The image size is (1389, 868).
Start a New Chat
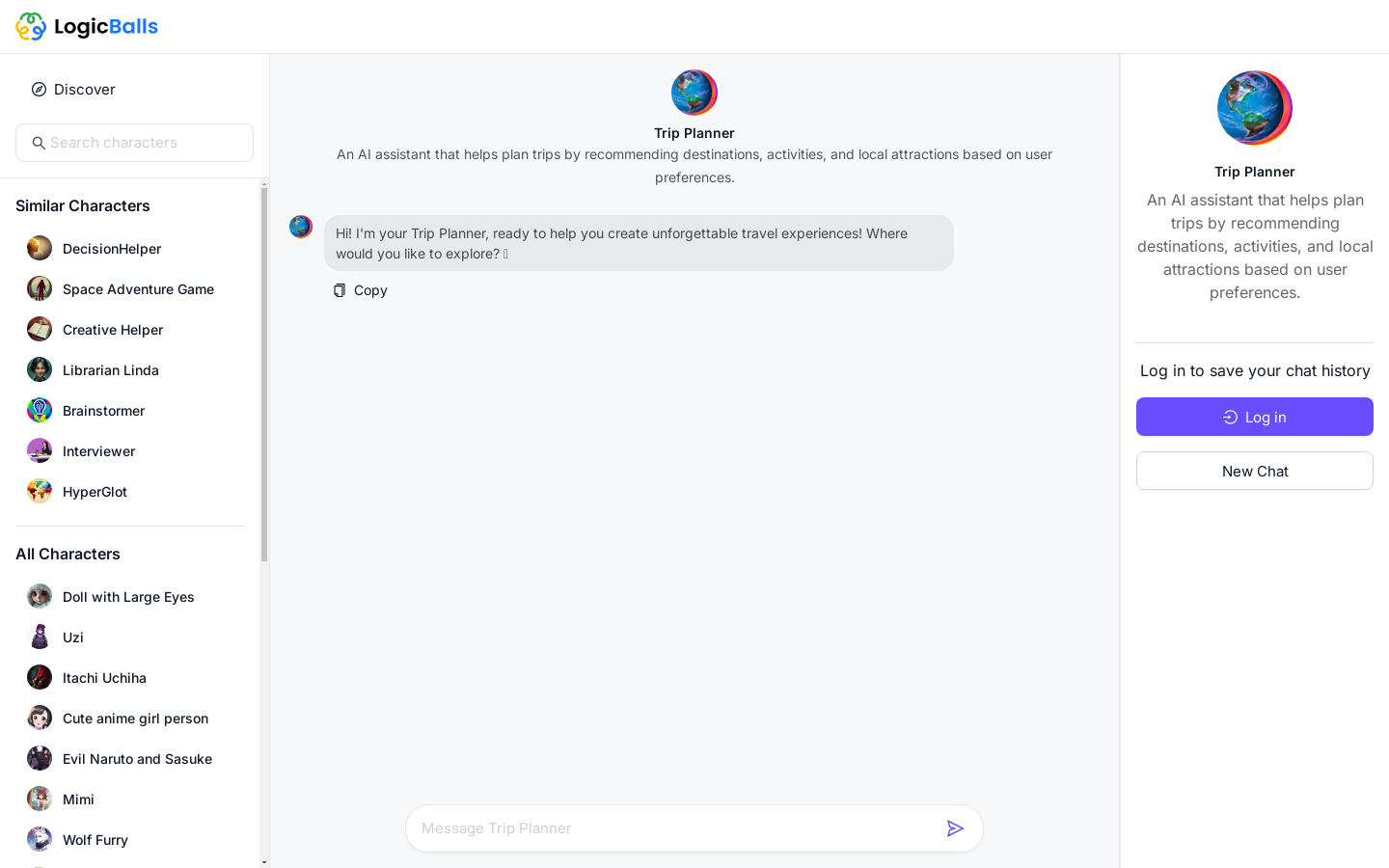pyautogui.click(x=1255, y=471)
